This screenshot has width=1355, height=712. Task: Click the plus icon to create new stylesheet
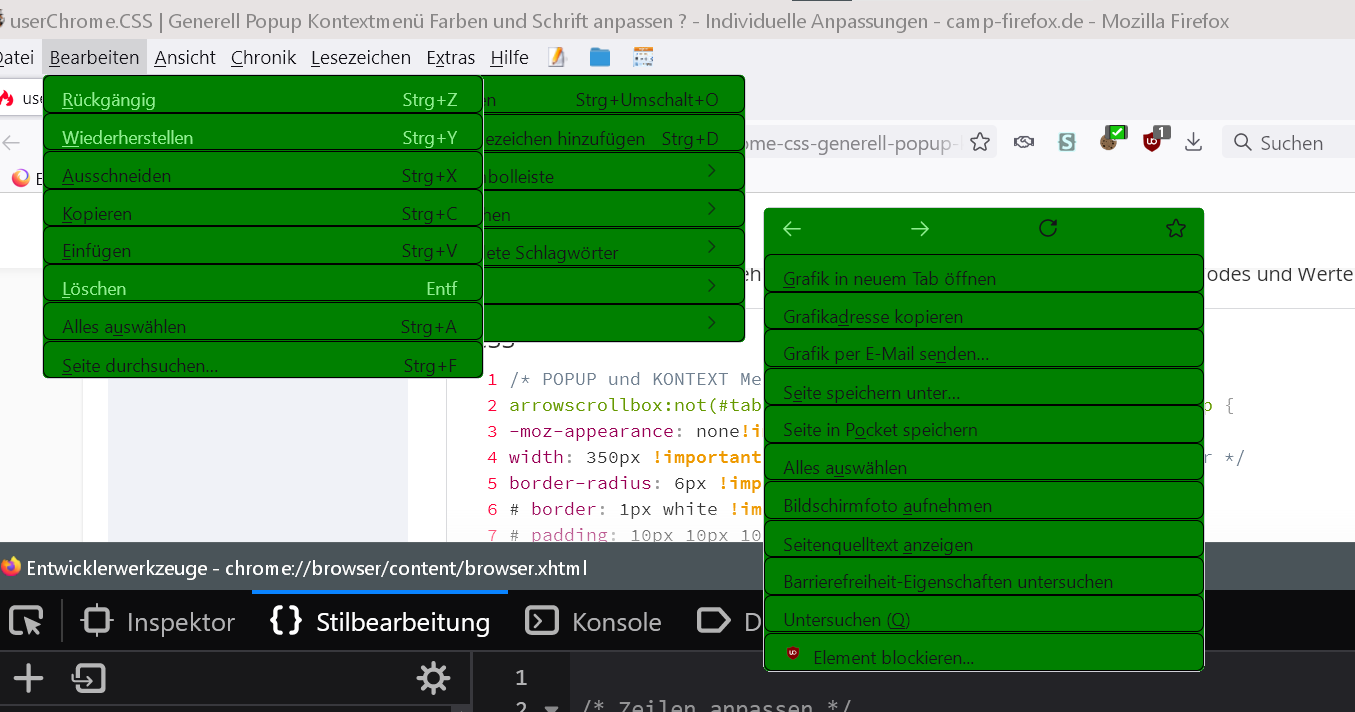28,680
